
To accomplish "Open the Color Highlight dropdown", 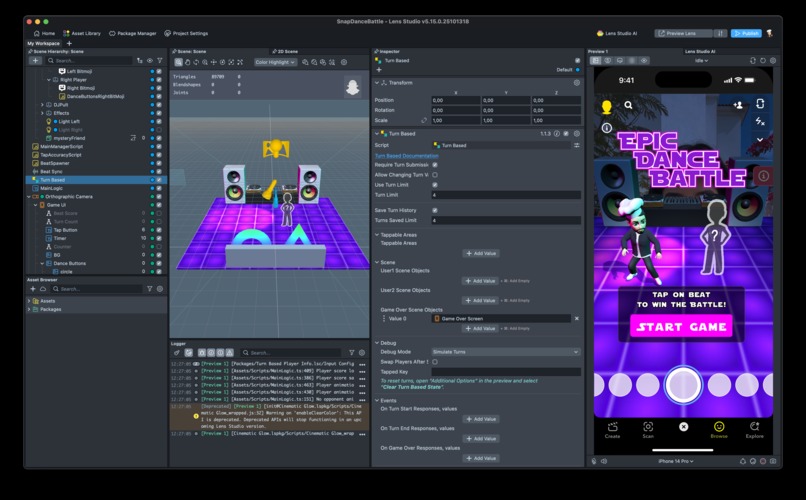I will point(275,62).
